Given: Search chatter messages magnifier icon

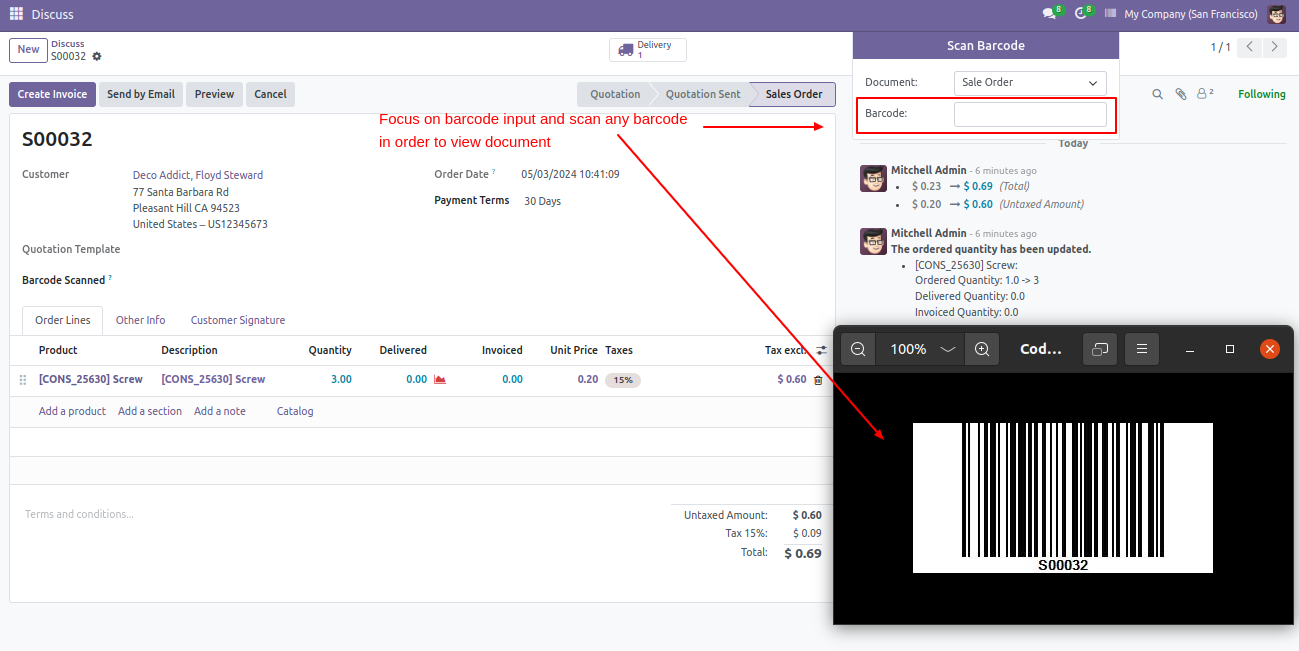Looking at the screenshot, I should coord(1158,94).
